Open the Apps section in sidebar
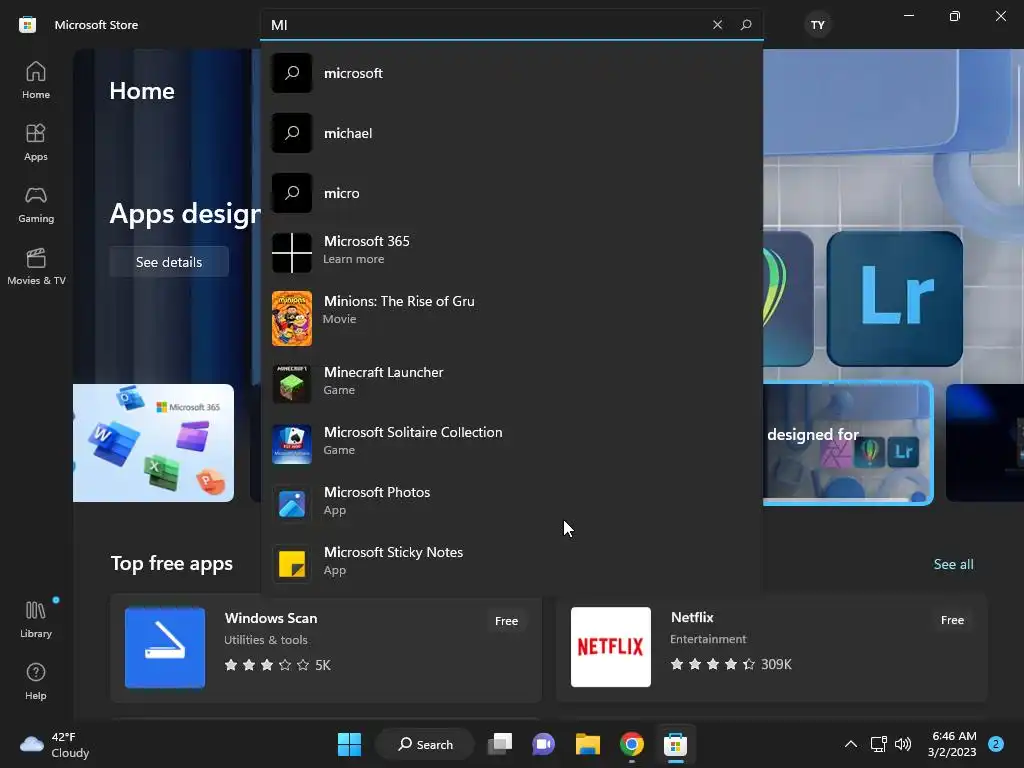1024x768 pixels. pos(36,142)
